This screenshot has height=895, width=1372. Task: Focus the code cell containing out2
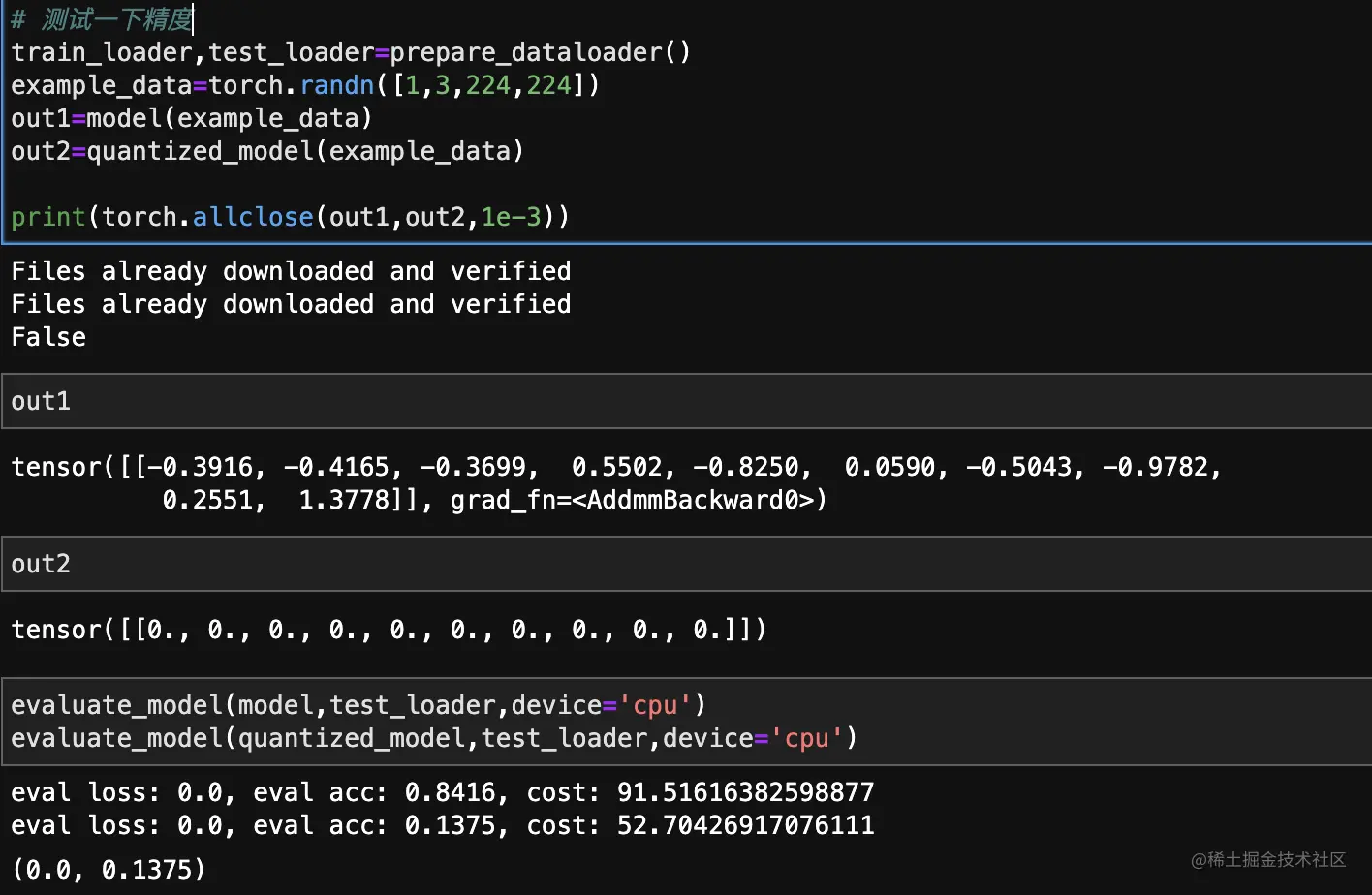(686, 564)
